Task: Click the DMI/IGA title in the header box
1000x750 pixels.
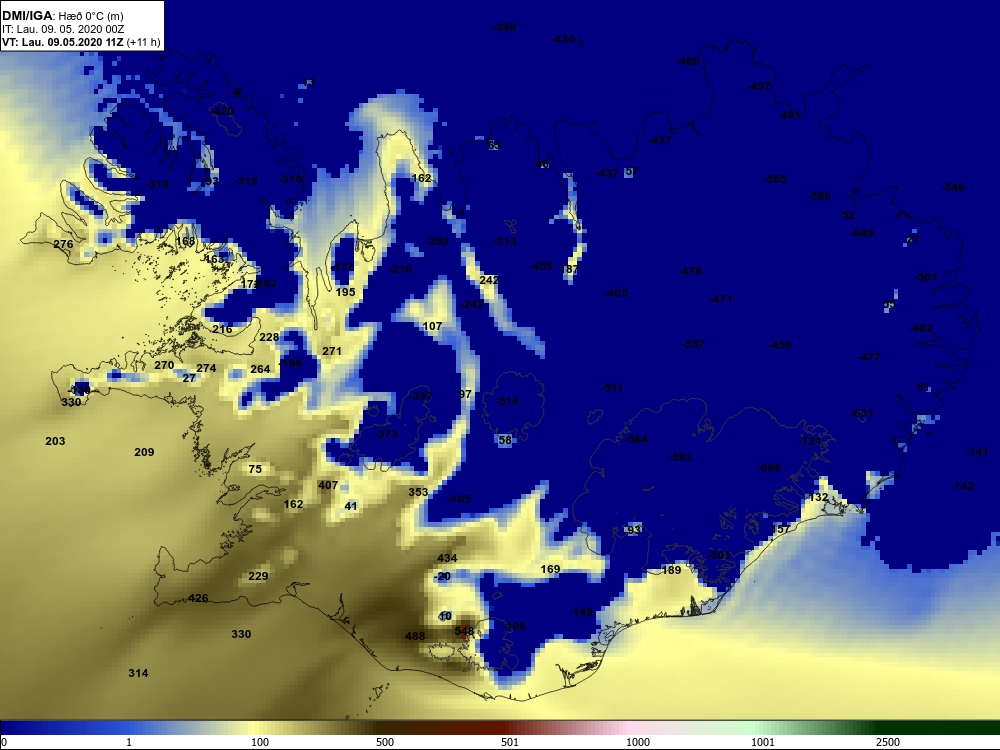Action: coord(27,15)
